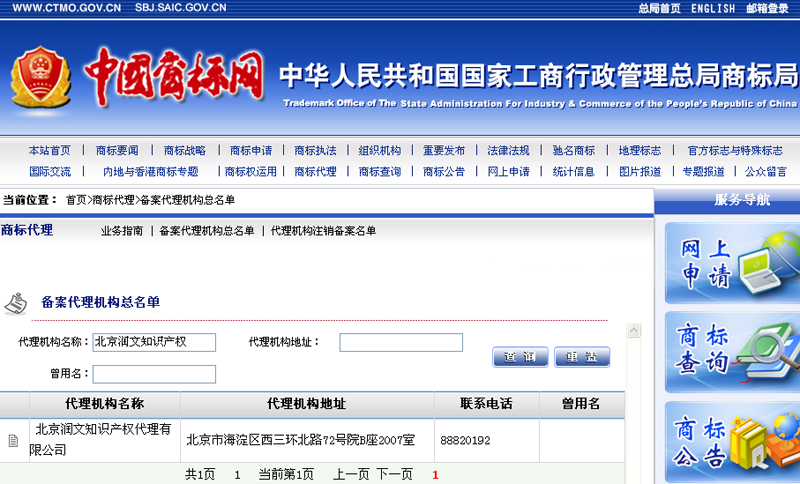This screenshot has height=484, width=800.
Task: Open 商标权运用 menu item
Action: tap(251, 172)
